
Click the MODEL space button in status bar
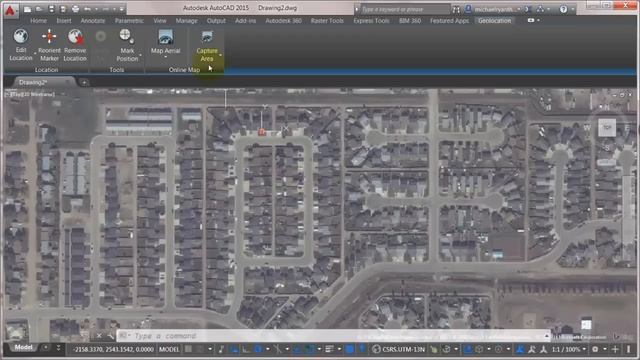169,349
